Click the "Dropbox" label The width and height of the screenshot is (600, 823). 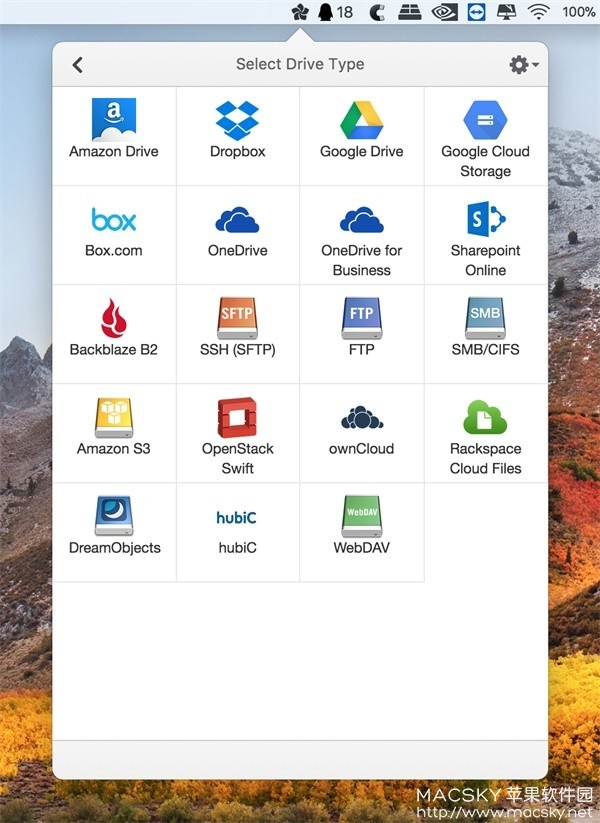(x=237, y=152)
